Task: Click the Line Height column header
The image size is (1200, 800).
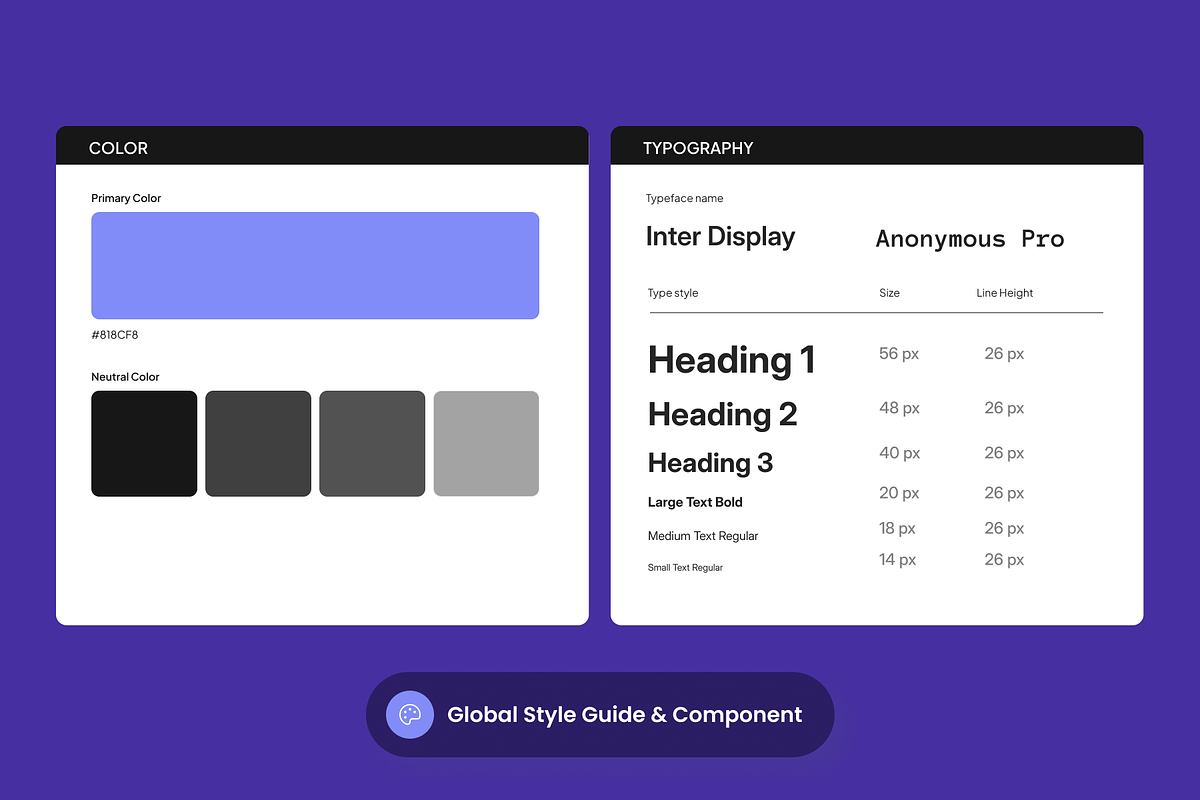Action: [1005, 293]
